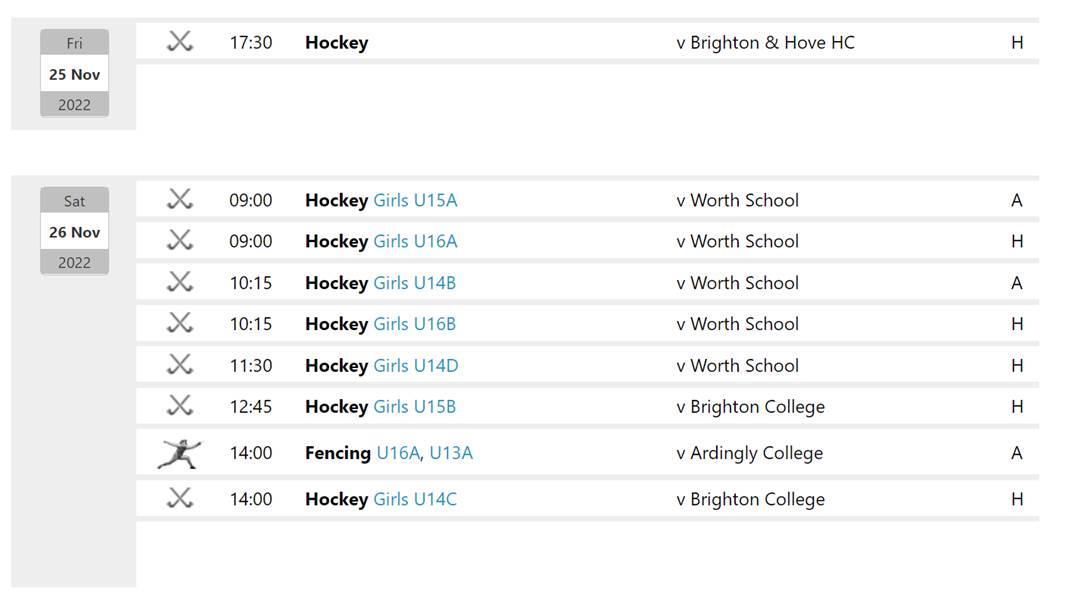Click hockey icon beside Girls U15A row
This screenshot has height=610, width=1087.
coord(180,200)
